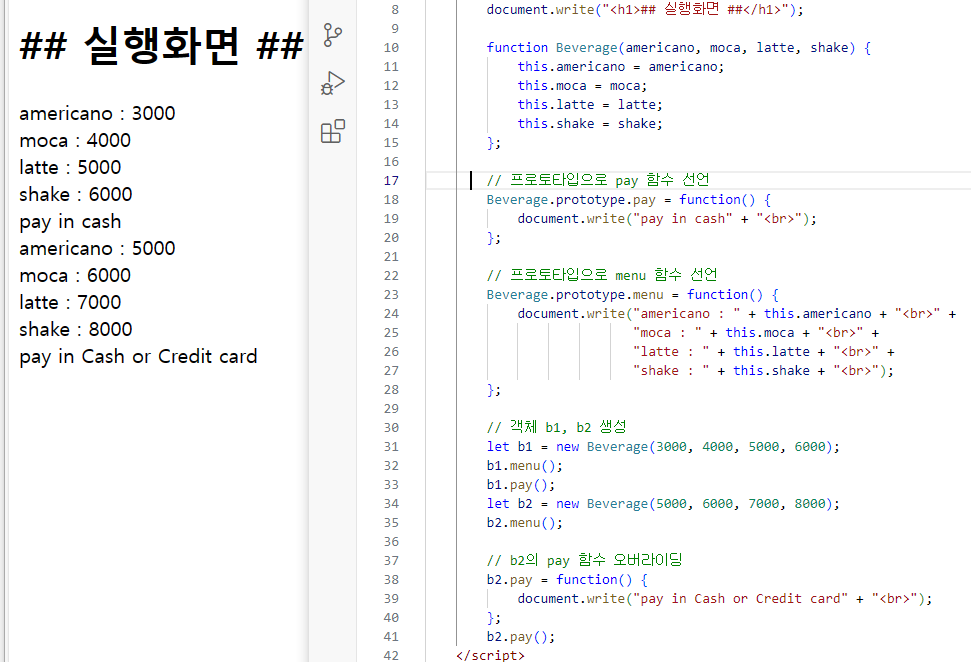Click the '실행화면' heading in the preview
Viewport: 971px width, 662px height.
pos(162,46)
